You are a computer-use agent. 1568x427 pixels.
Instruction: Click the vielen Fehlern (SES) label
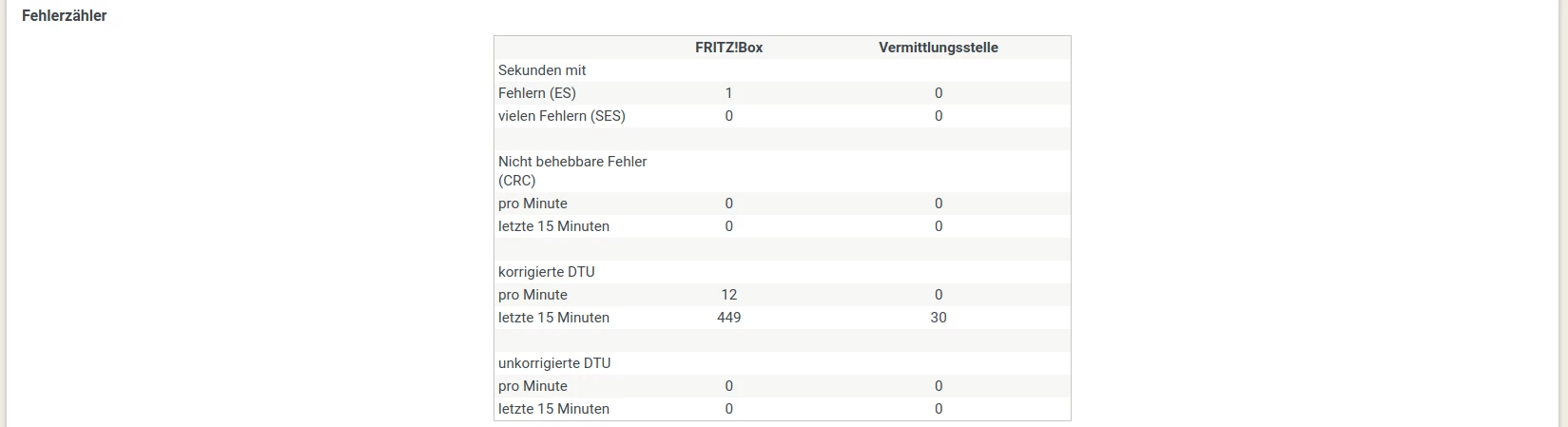point(562,116)
